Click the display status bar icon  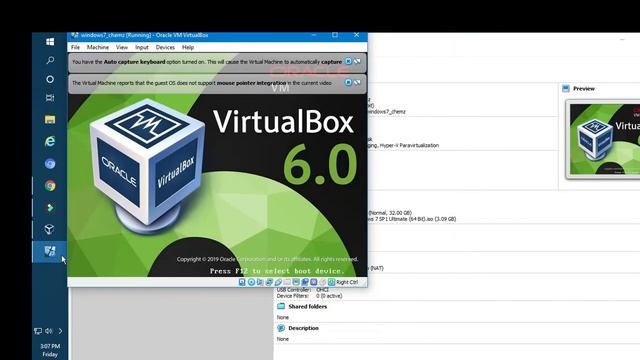click(296, 282)
